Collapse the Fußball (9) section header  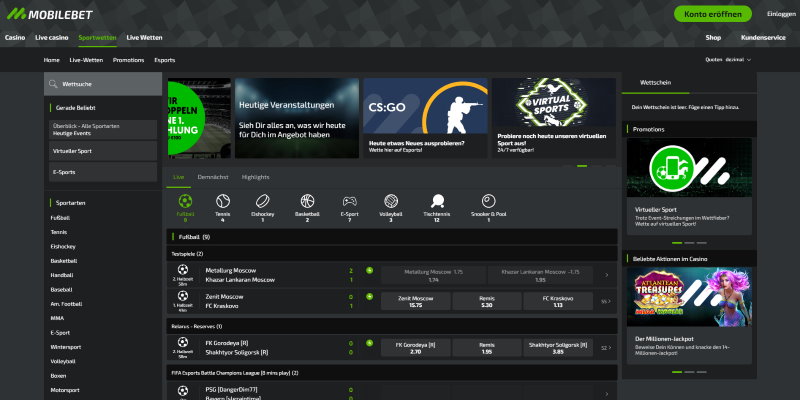[392, 237]
